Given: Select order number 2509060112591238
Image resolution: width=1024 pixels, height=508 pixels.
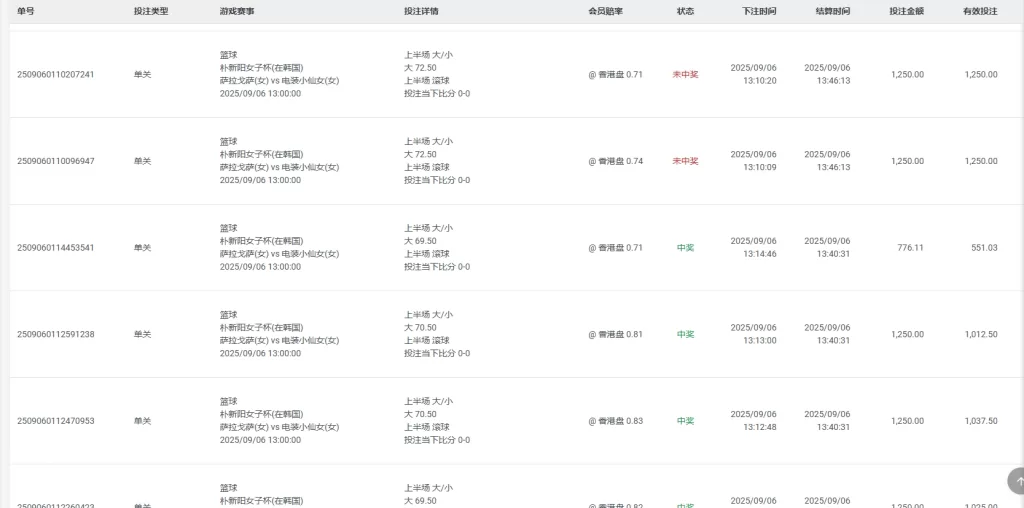Looking at the screenshot, I should (x=56, y=334).
